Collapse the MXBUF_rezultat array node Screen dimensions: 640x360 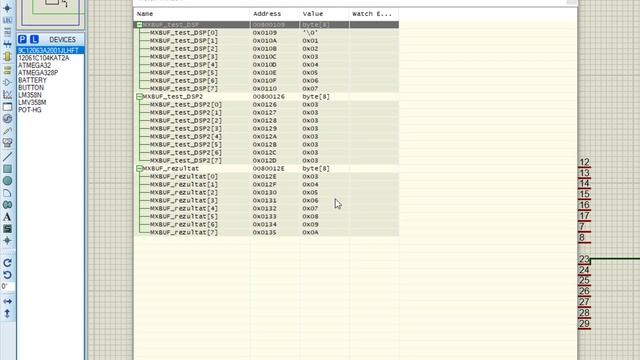tap(139, 169)
